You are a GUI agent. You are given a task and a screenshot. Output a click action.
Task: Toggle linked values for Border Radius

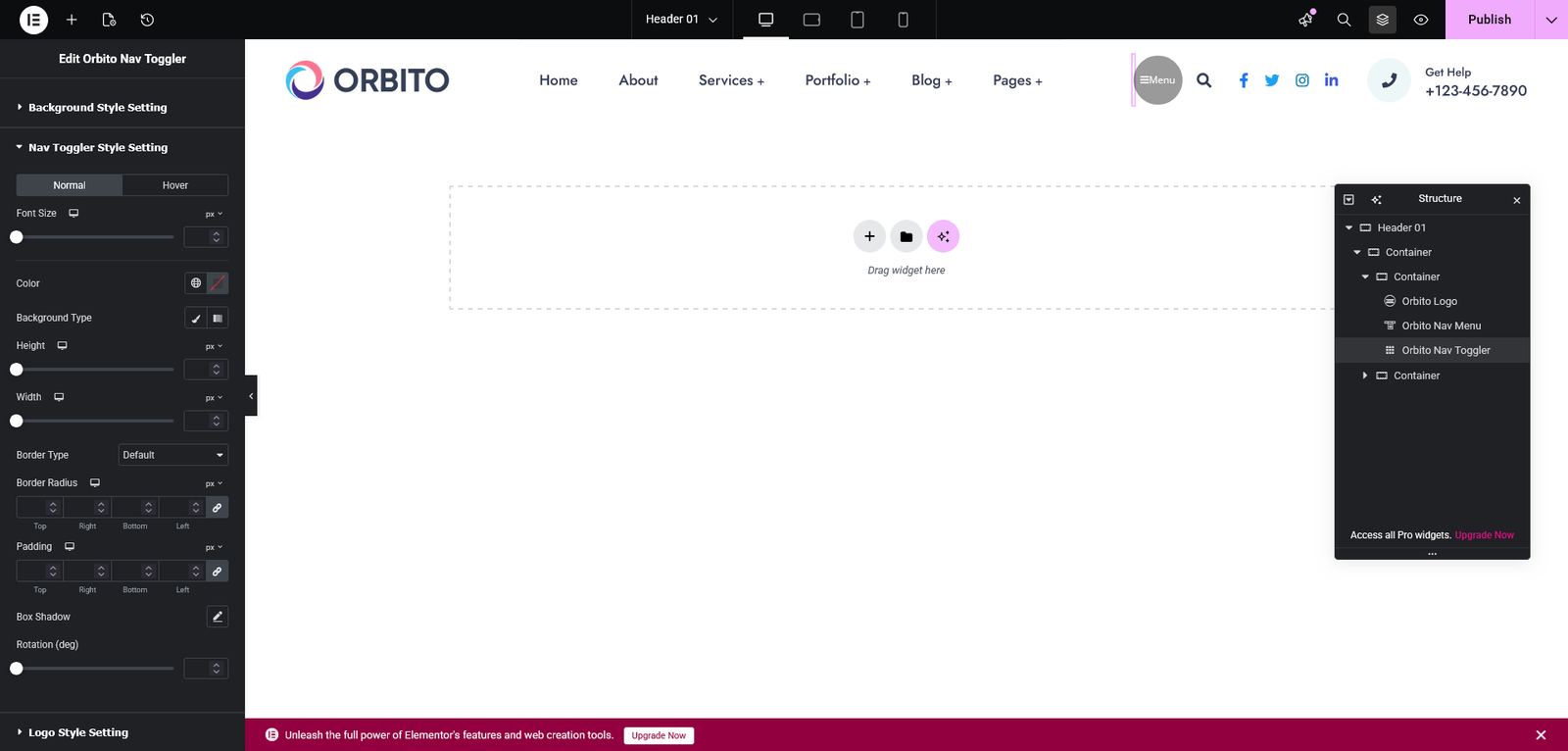pos(218,507)
